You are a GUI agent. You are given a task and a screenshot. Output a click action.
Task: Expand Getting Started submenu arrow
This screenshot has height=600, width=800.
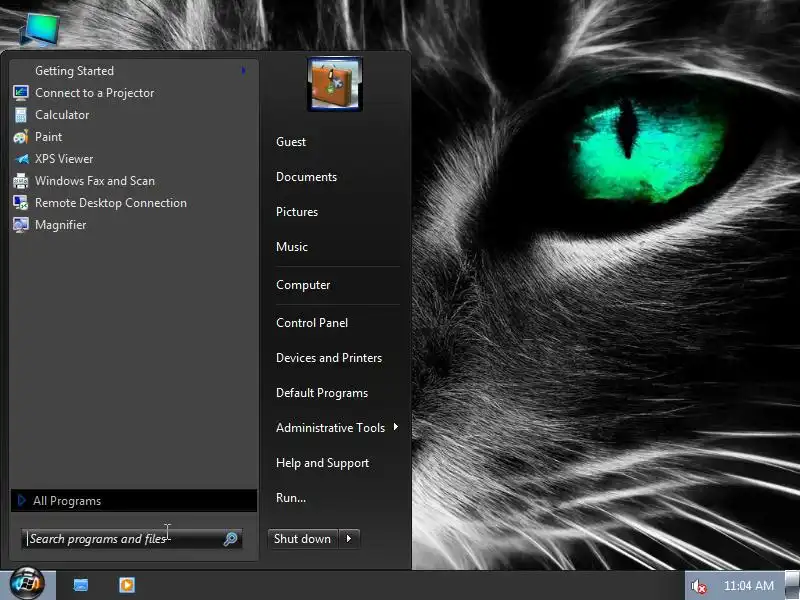(x=244, y=70)
